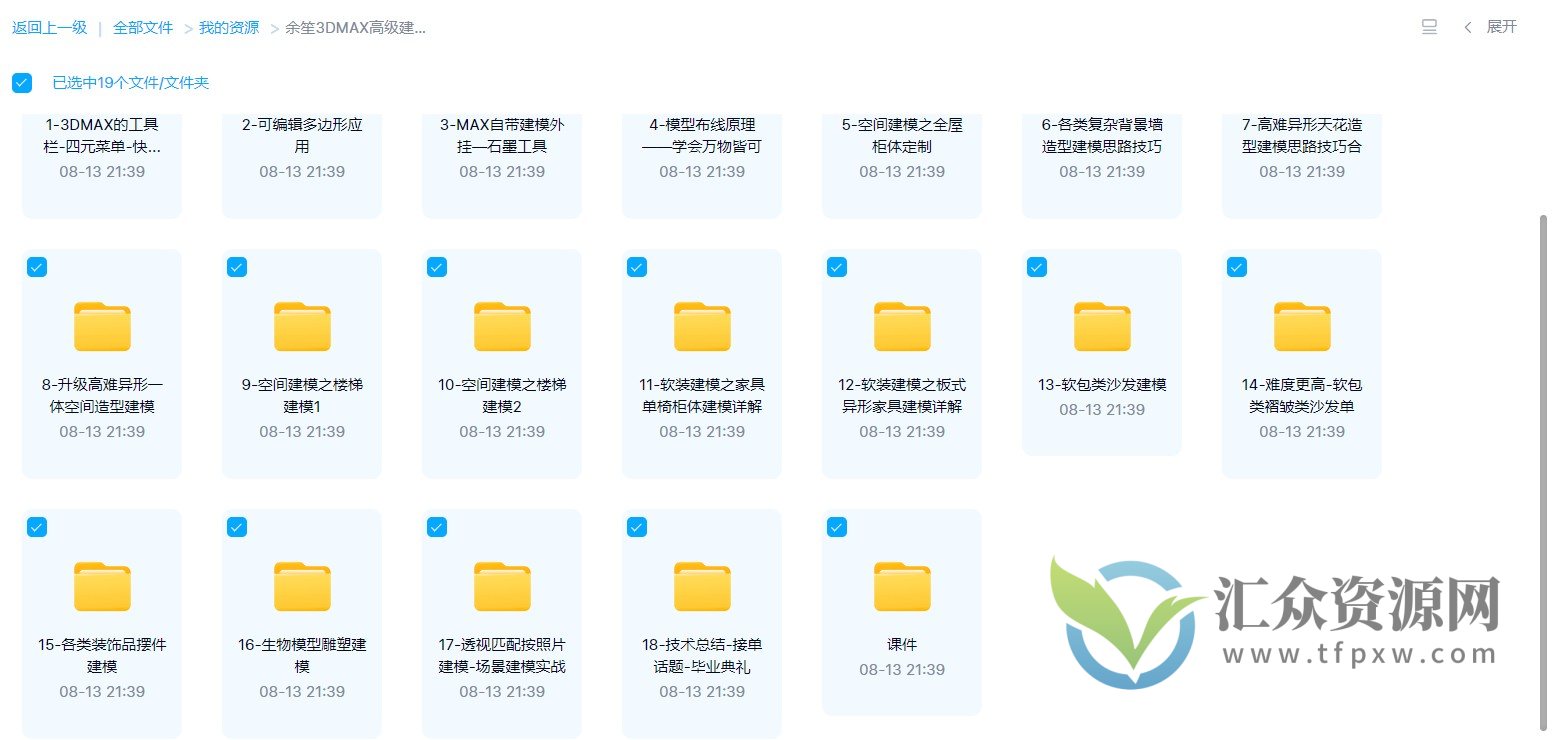Open folder icon 15-各类装饰品摆件建模
The width and height of the screenshot is (1552, 740).
[102, 586]
